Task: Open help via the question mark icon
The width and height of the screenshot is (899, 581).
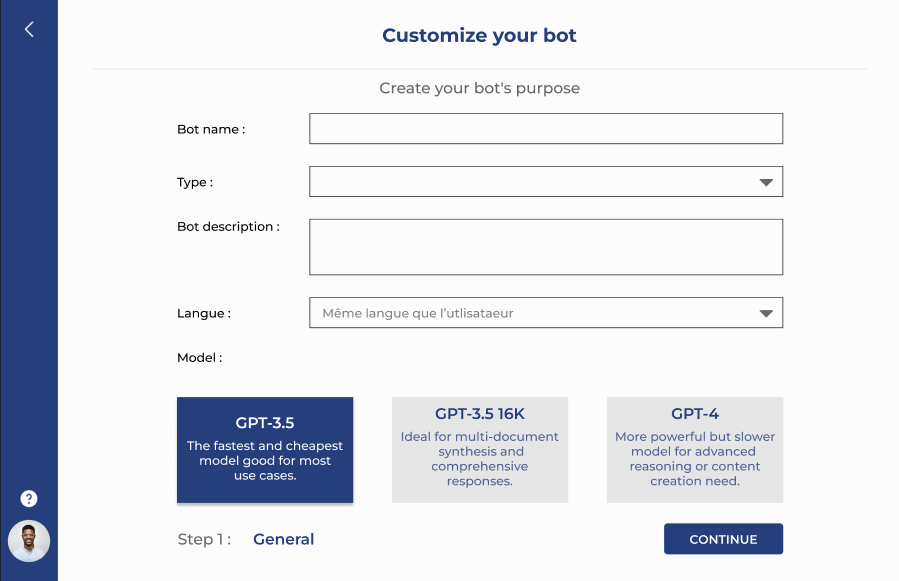Action: 29,498
